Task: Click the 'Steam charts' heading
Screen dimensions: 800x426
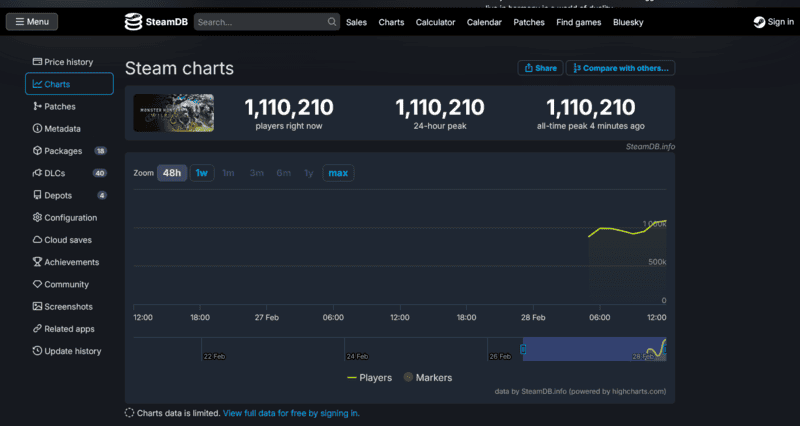Action: 179,68
